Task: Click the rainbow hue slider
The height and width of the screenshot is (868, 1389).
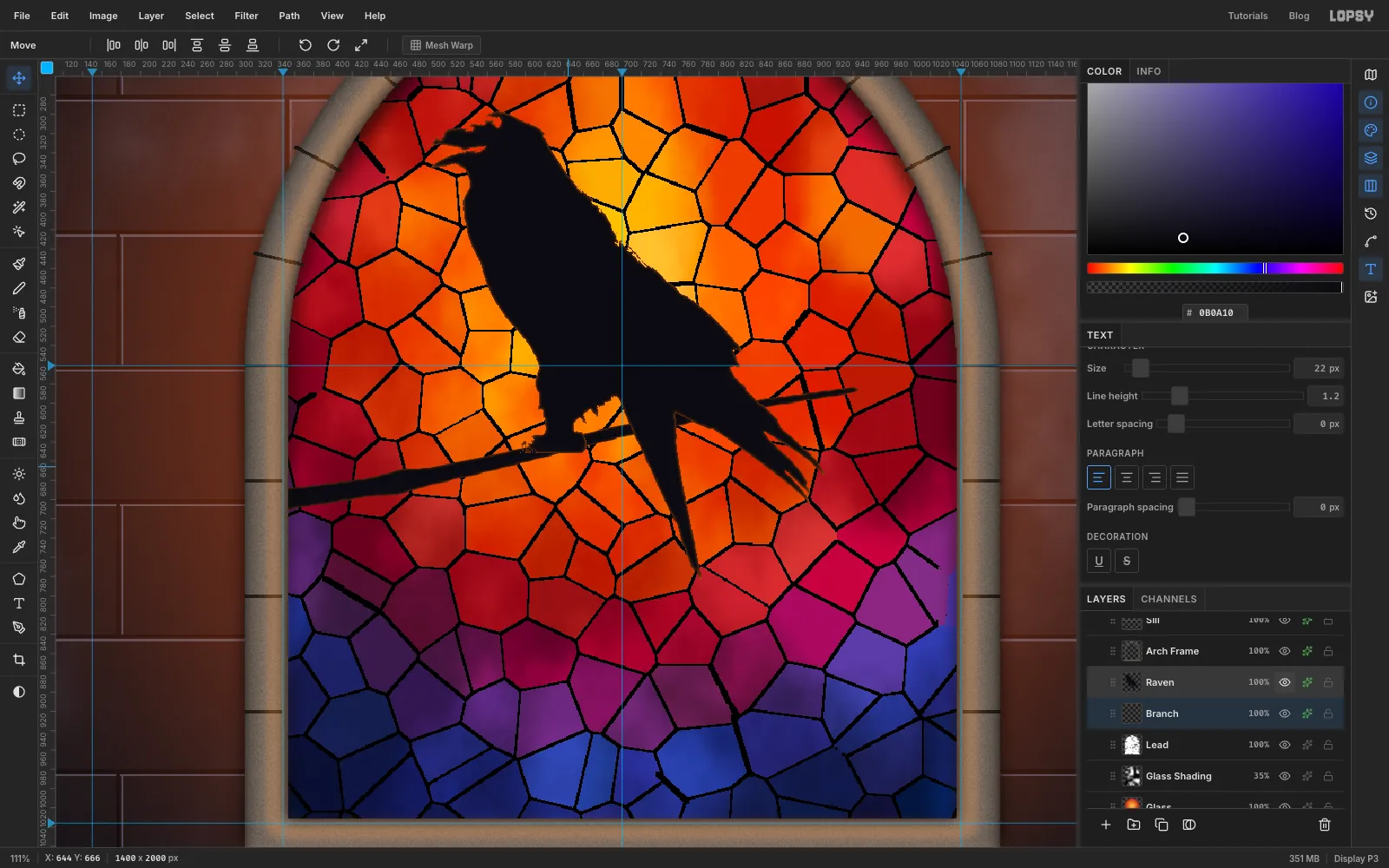Action: [1215, 268]
